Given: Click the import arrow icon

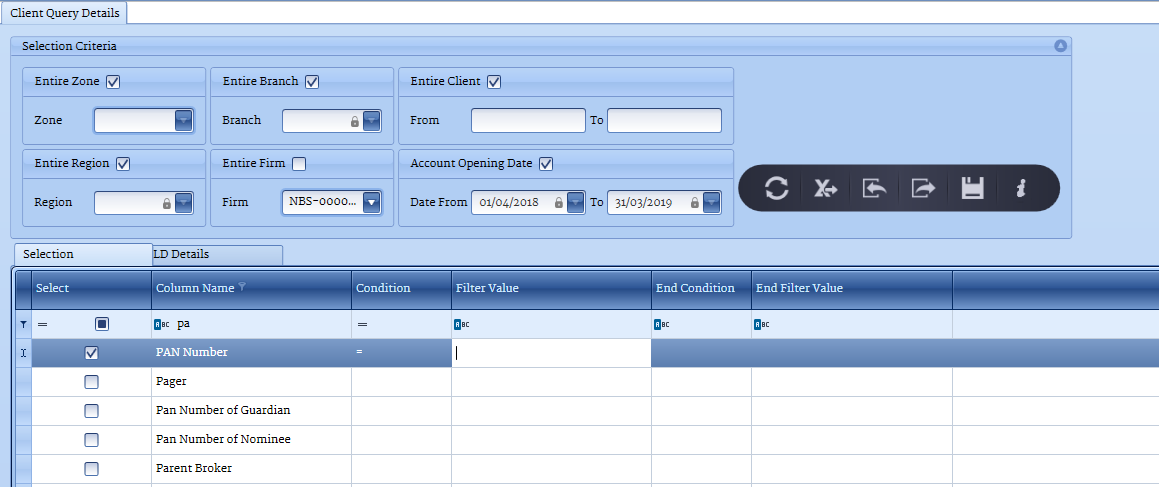Looking at the screenshot, I should [x=874, y=188].
